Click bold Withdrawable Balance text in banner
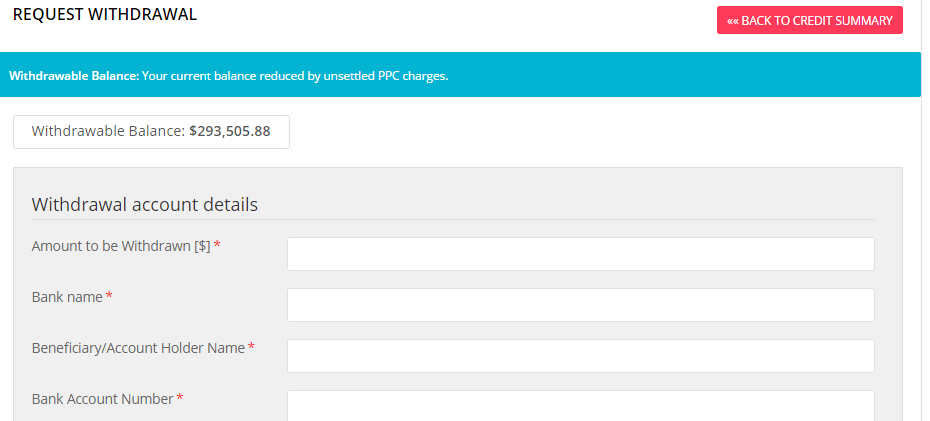The height and width of the screenshot is (421, 930). tap(74, 76)
